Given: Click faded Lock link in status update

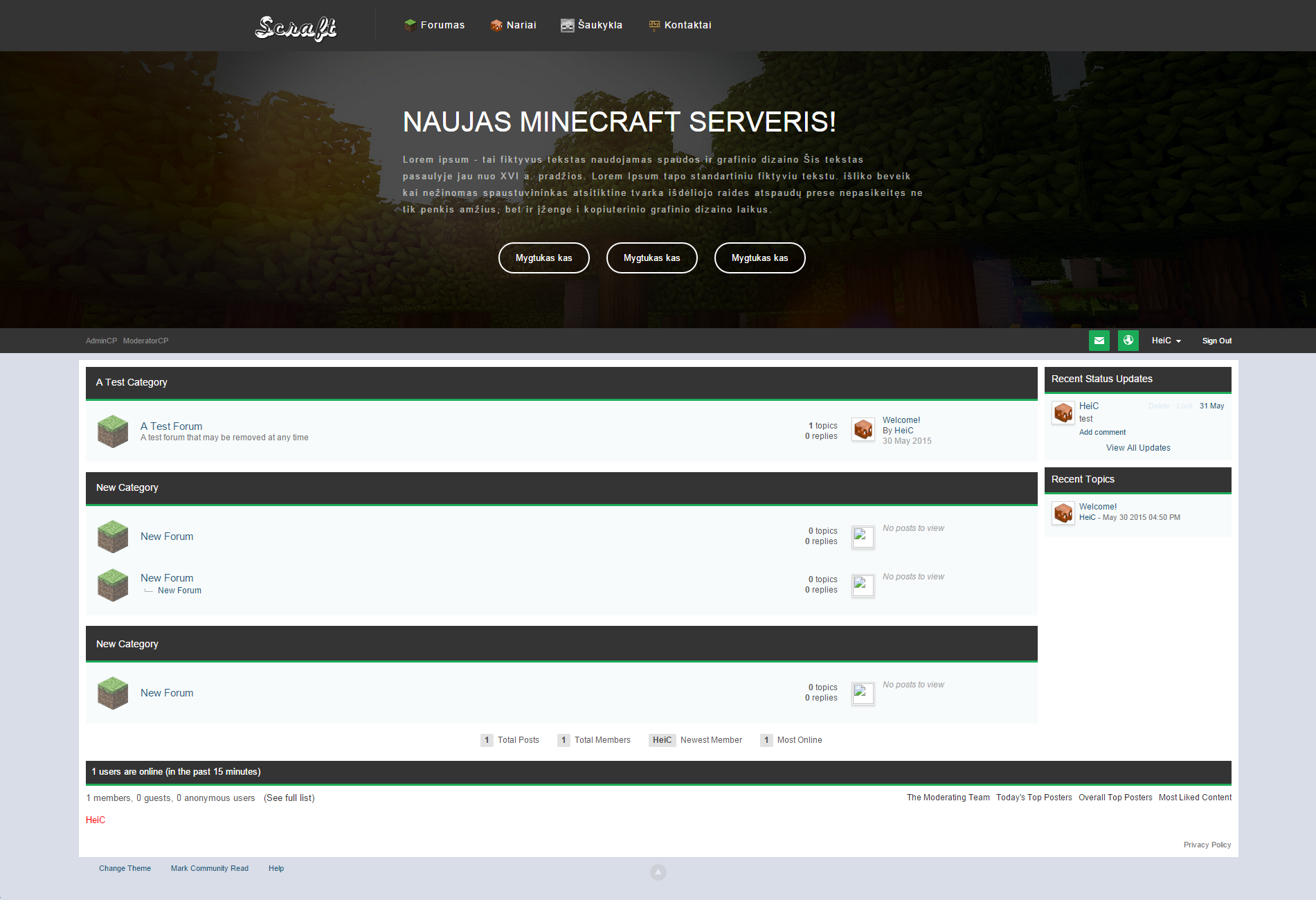Looking at the screenshot, I should pyautogui.click(x=1185, y=406).
